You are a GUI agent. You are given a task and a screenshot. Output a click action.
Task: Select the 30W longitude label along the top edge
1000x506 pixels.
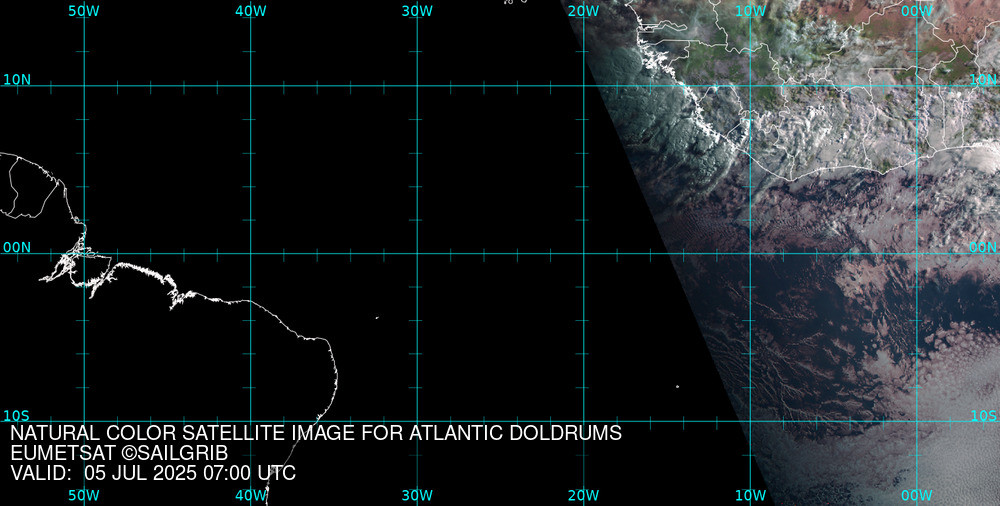click(417, 11)
